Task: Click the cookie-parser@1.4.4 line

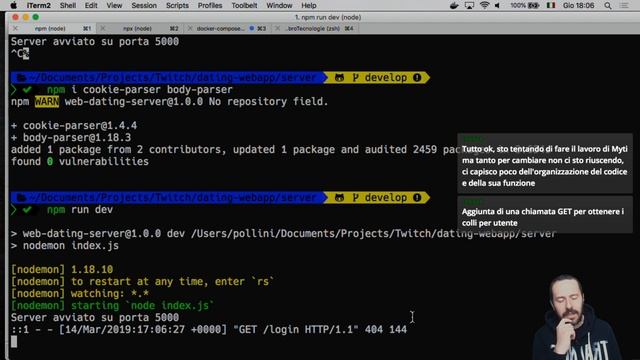Action: click(x=74, y=126)
